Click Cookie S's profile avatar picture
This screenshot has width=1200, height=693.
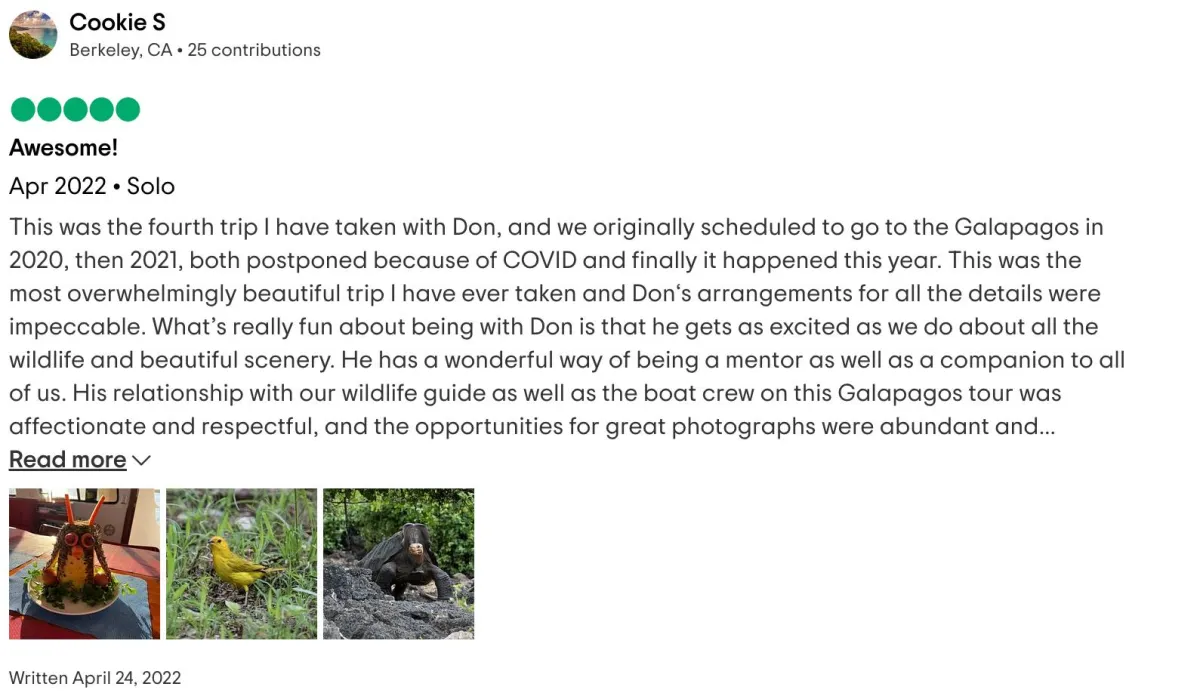point(33,35)
